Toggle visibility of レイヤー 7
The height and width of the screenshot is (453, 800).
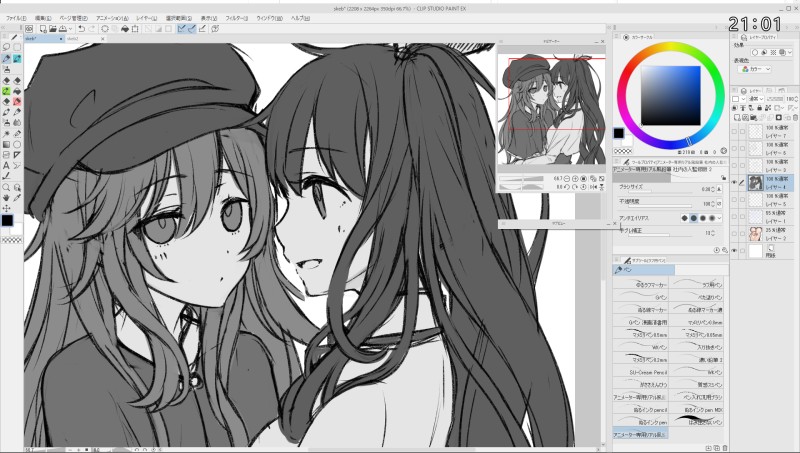coord(734,132)
